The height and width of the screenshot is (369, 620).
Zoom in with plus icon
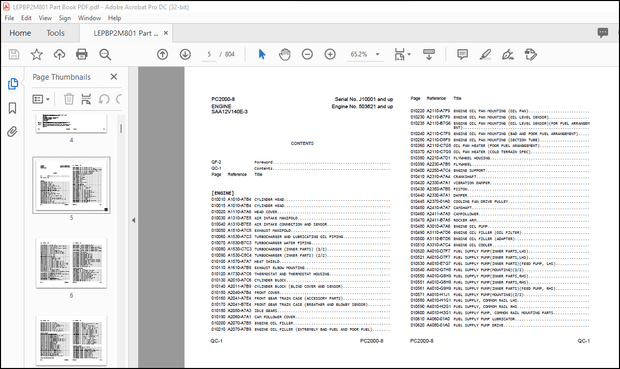(x=330, y=54)
